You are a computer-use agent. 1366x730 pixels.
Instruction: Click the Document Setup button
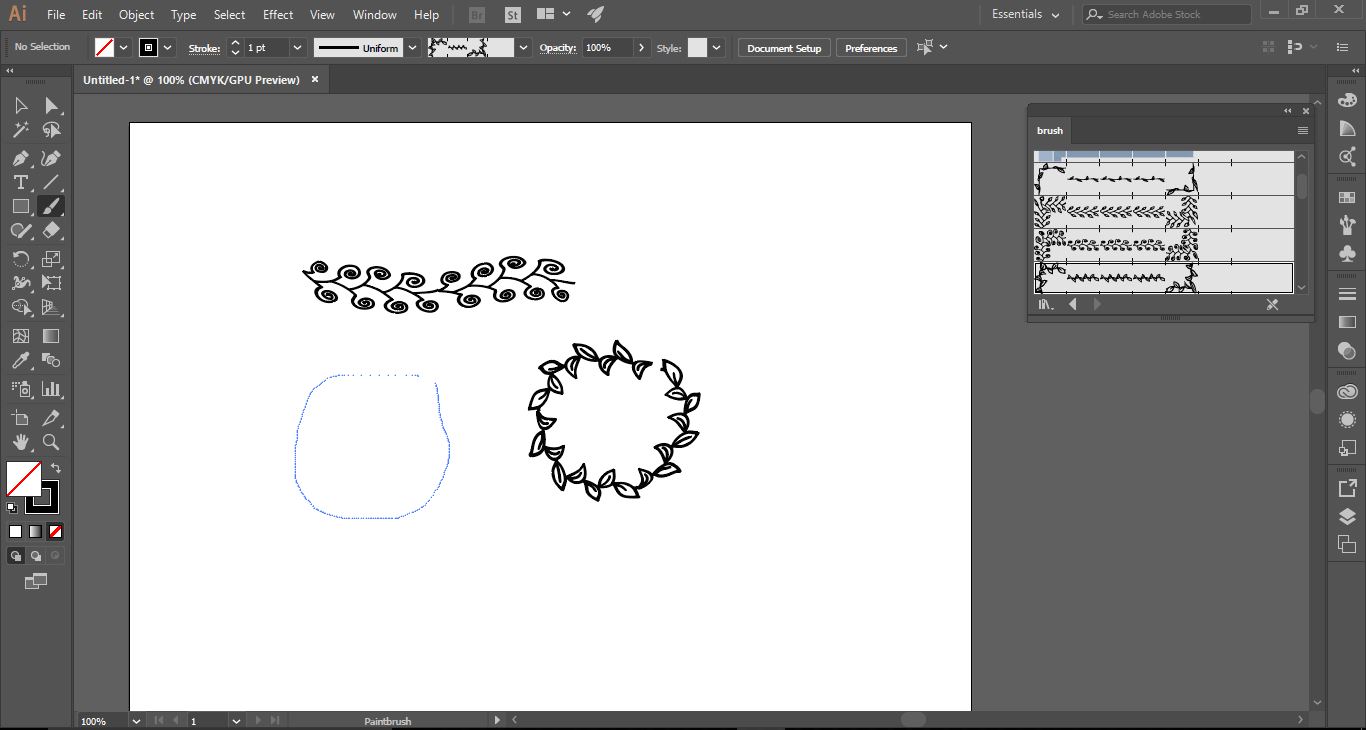(x=784, y=48)
